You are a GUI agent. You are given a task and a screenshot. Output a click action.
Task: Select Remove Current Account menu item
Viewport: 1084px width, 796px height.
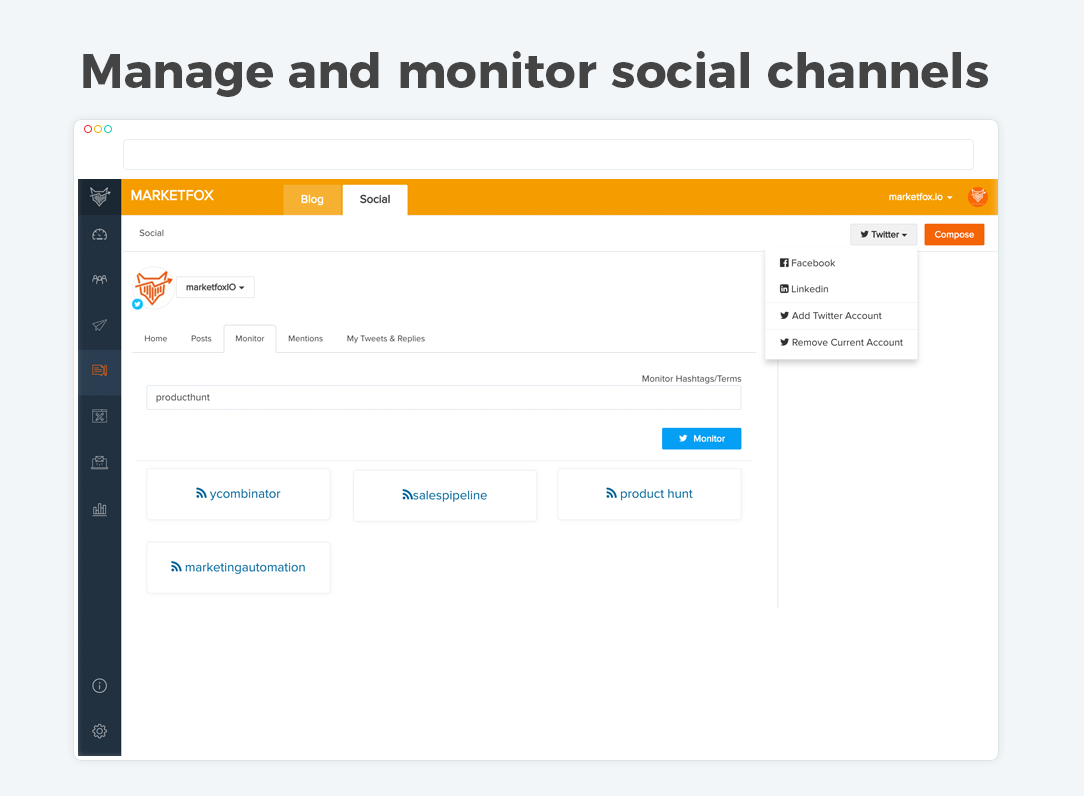click(841, 342)
